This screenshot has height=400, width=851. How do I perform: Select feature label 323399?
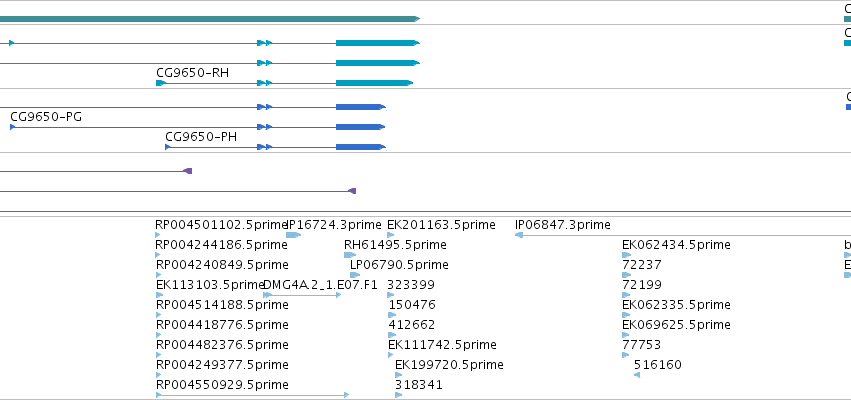(411, 285)
